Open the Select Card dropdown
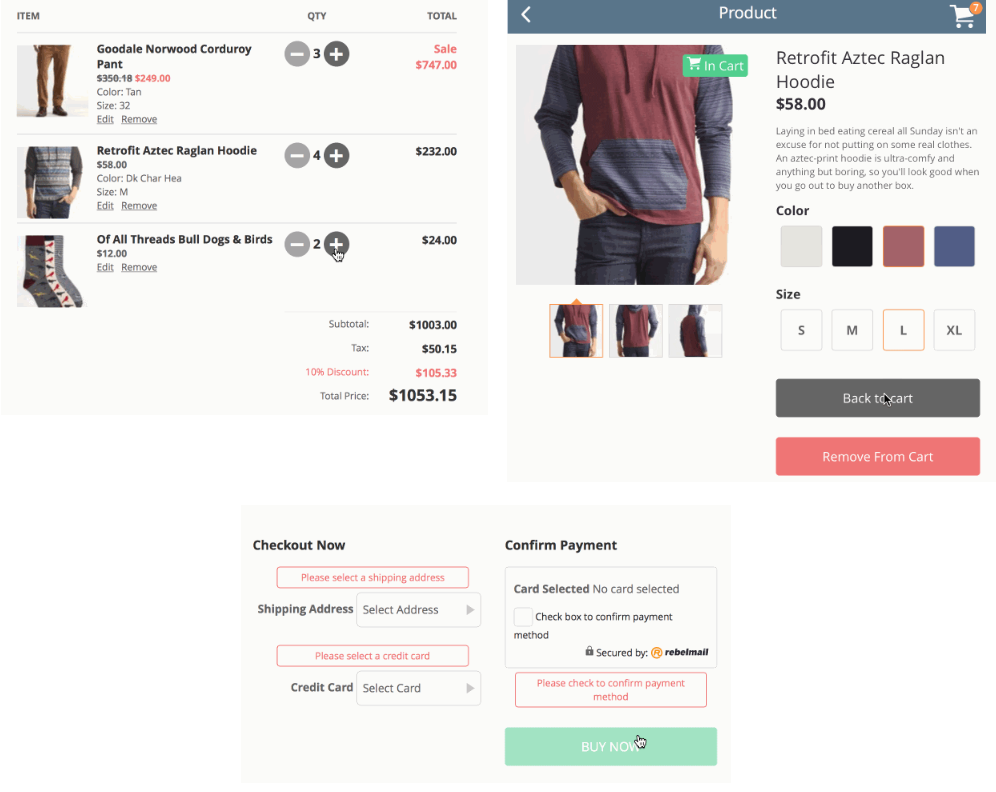The image size is (996, 792). point(419,688)
